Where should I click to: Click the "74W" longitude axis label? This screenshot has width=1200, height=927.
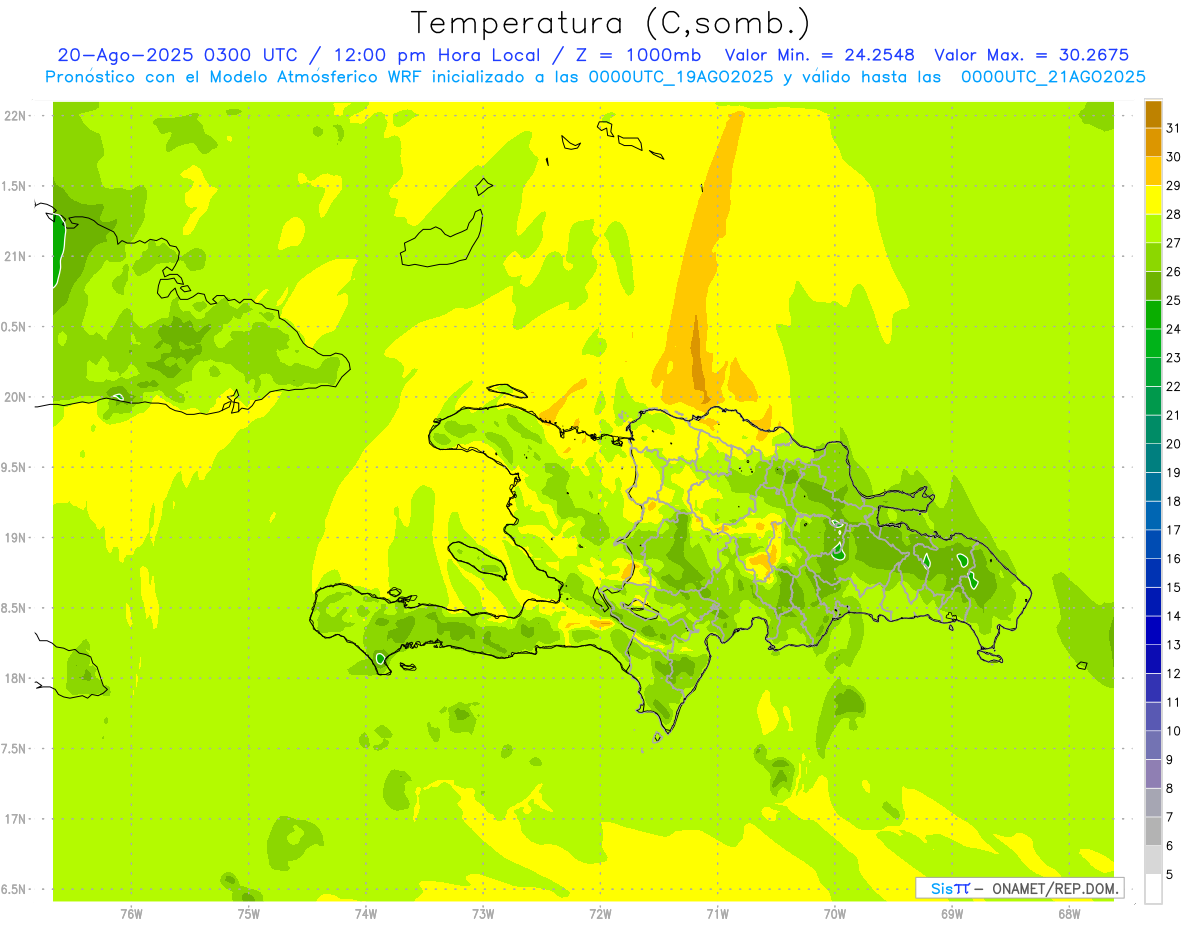tap(365, 914)
